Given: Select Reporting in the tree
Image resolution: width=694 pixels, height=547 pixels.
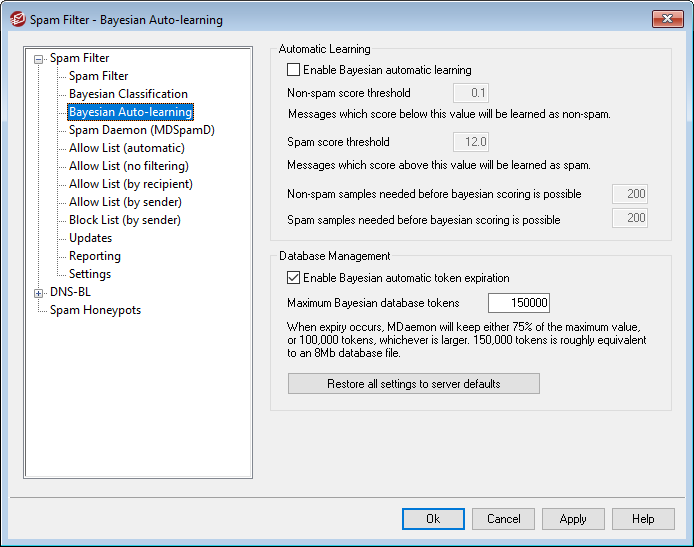Looking at the screenshot, I should click(x=94, y=256).
